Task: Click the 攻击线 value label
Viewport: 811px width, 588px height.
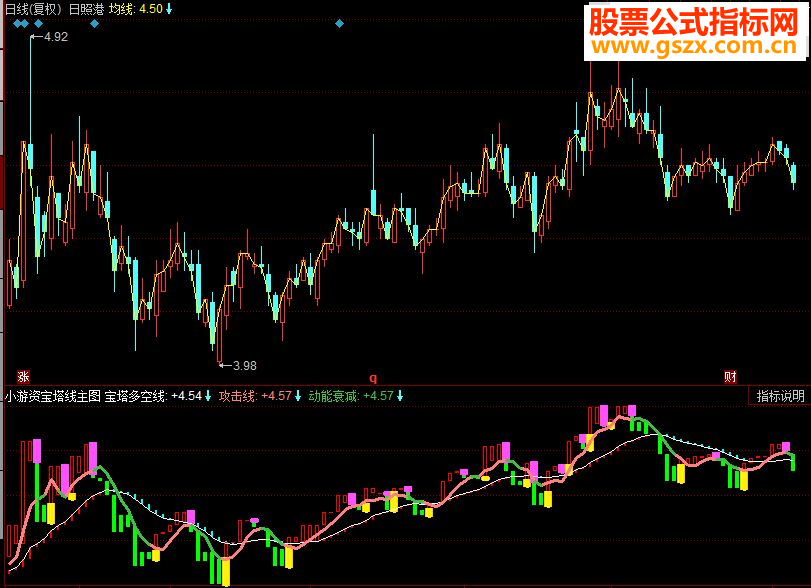Action: pyautogui.click(x=256, y=396)
